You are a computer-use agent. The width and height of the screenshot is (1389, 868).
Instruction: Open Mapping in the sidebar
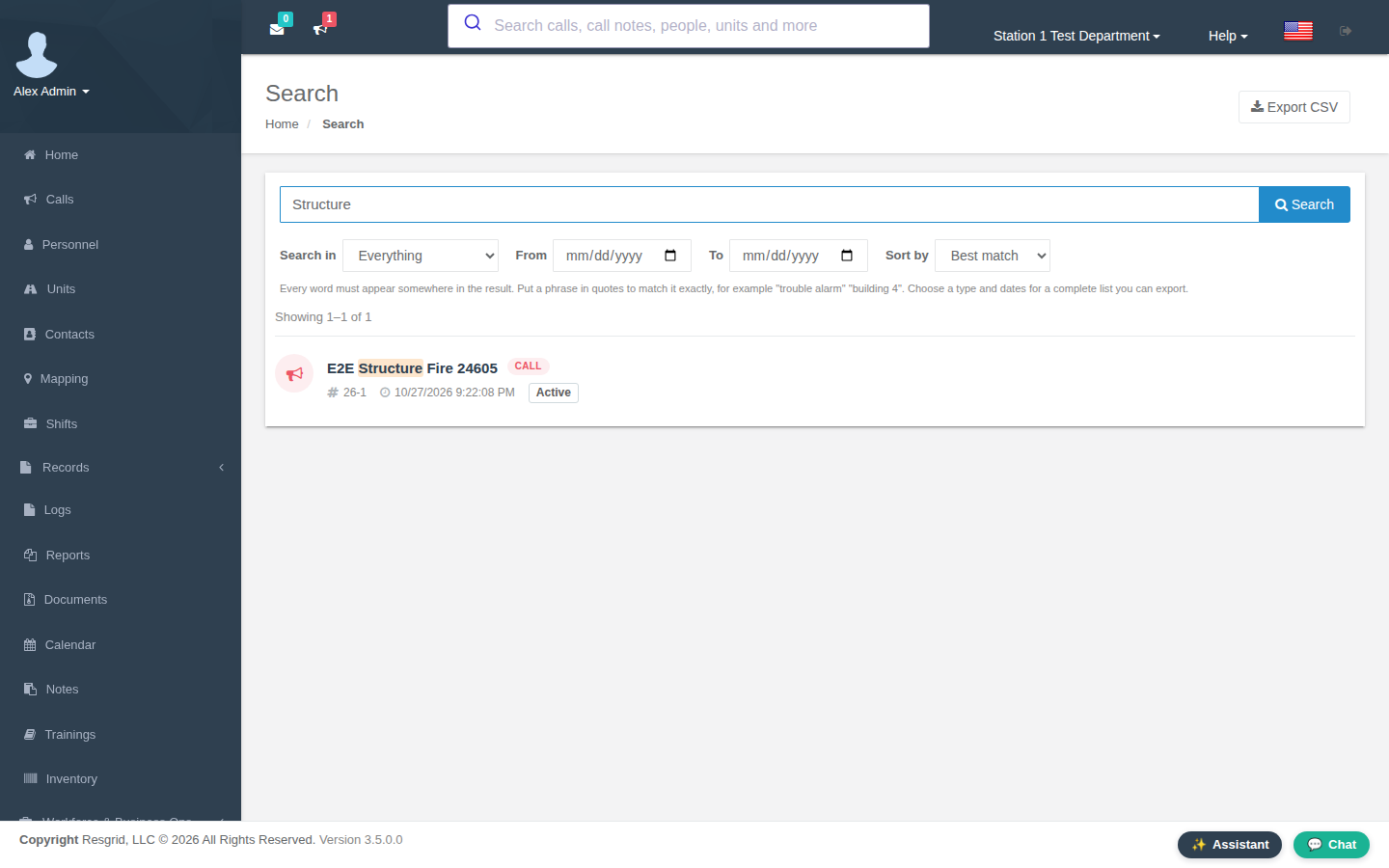click(121, 379)
